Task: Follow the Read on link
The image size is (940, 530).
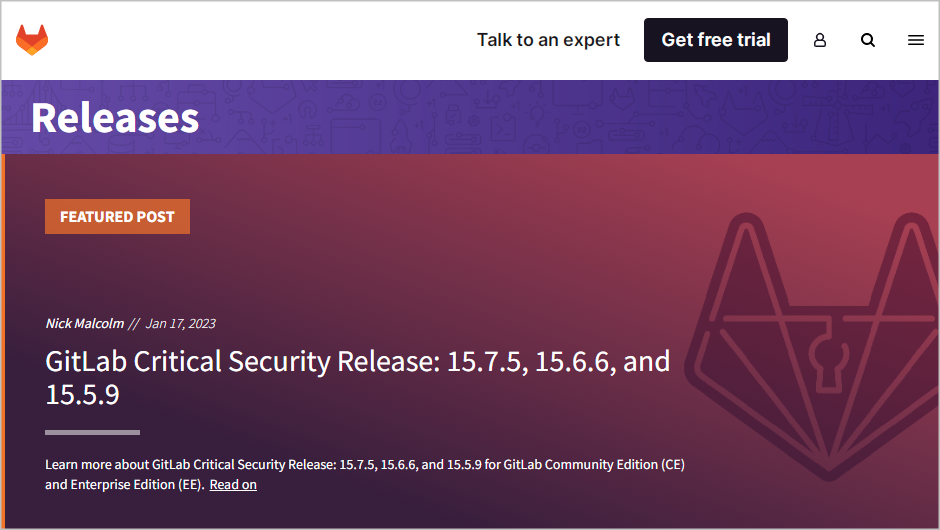Action: click(233, 484)
